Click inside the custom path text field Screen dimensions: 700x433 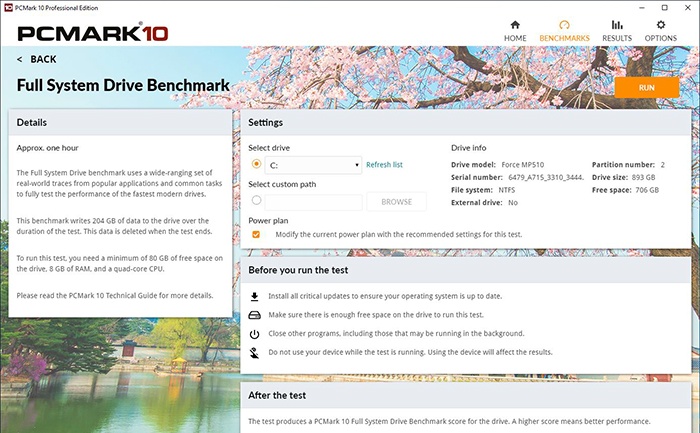tap(313, 202)
